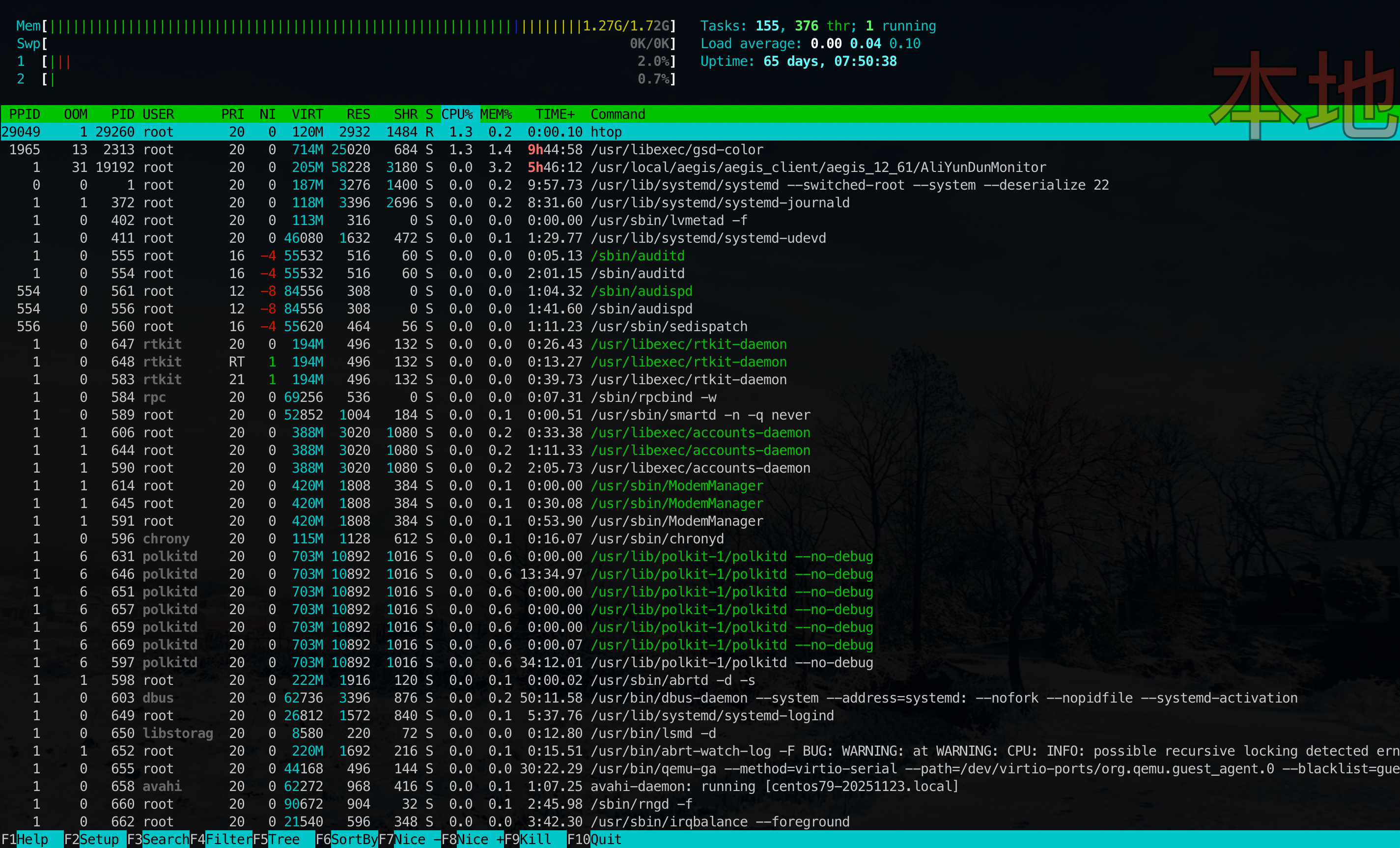The height and width of the screenshot is (848, 1400).
Task: Click the Swp meter bar
Action: pos(346,44)
